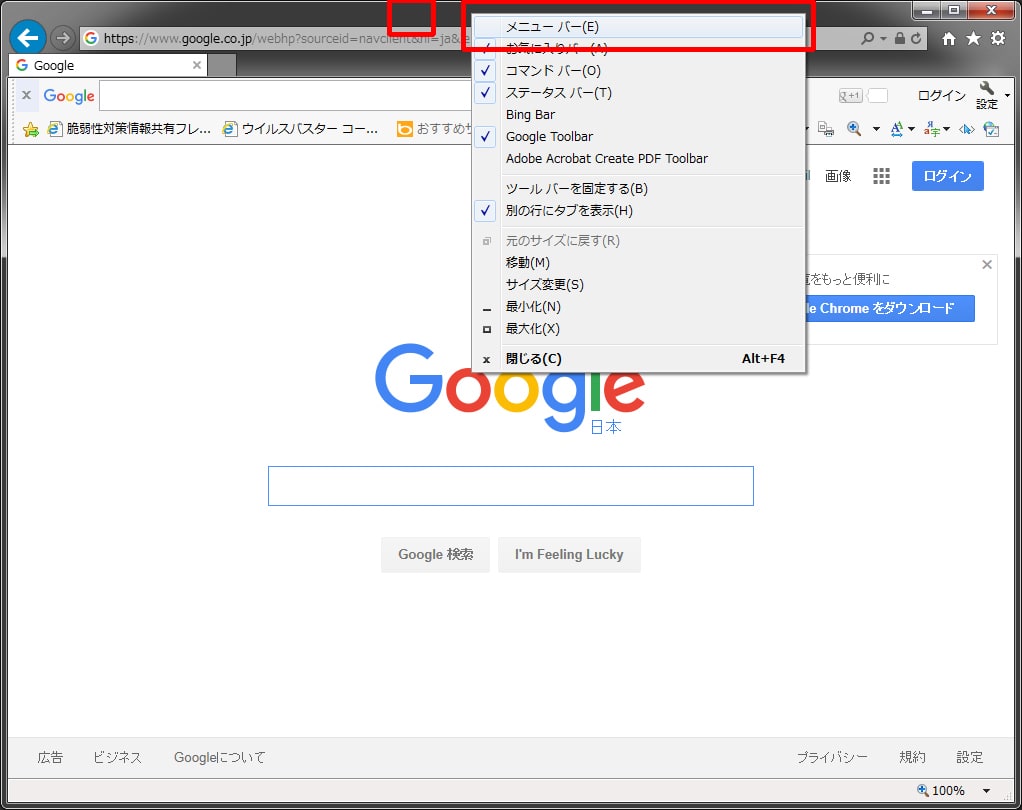Expand the dropdown arrow beside the zoom magnifier
This screenshot has height=810, width=1022.
(x=876, y=129)
